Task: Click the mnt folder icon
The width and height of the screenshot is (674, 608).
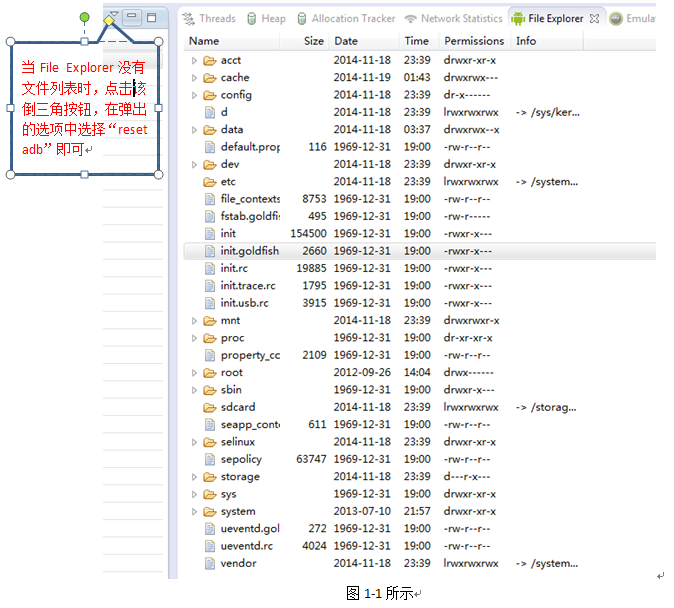Action: (209, 321)
